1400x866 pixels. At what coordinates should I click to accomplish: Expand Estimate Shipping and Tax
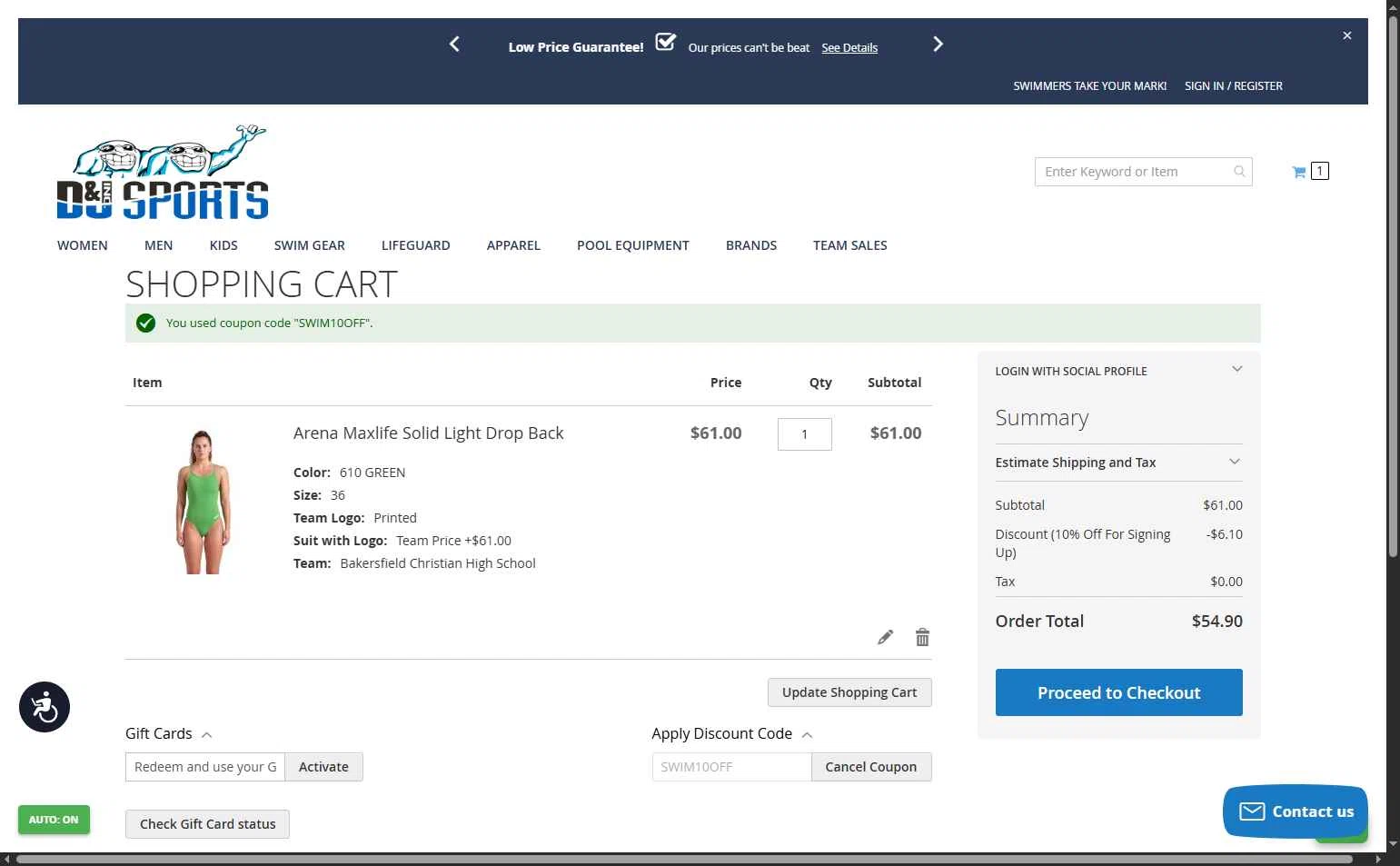(1118, 463)
